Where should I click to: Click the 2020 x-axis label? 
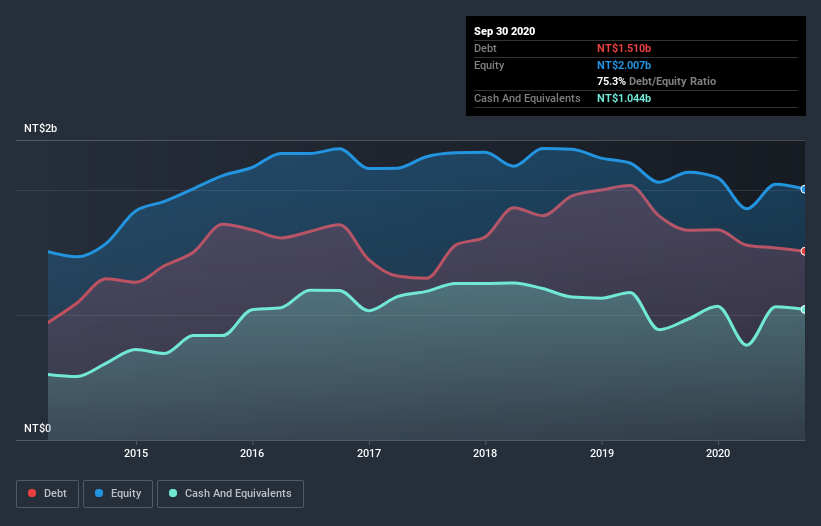(718, 453)
